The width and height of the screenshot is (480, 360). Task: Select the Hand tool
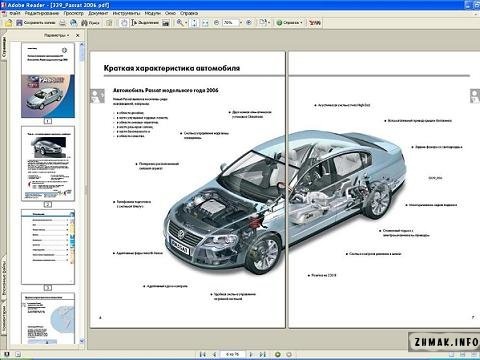click(x=124, y=23)
